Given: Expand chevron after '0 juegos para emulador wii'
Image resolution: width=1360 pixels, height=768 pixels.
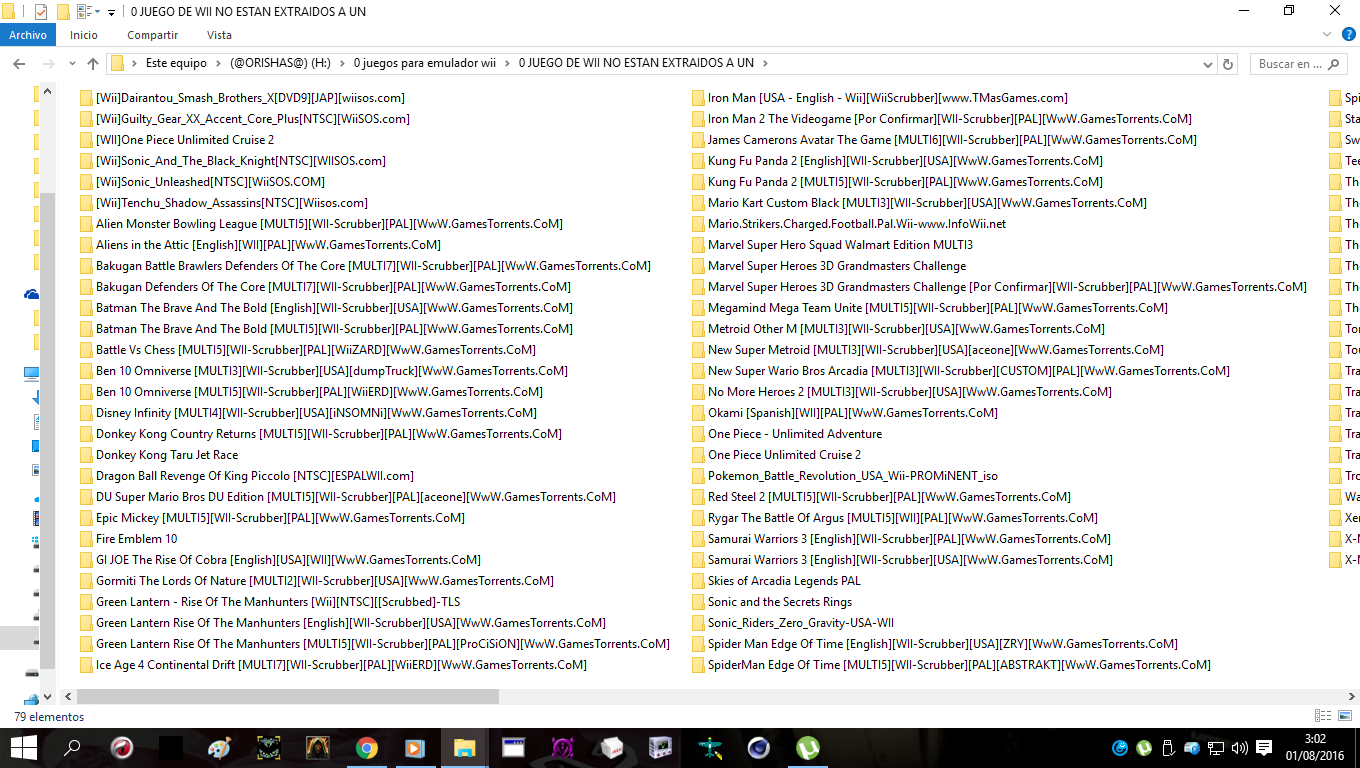Looking at the screenshot, I should 507,63.
